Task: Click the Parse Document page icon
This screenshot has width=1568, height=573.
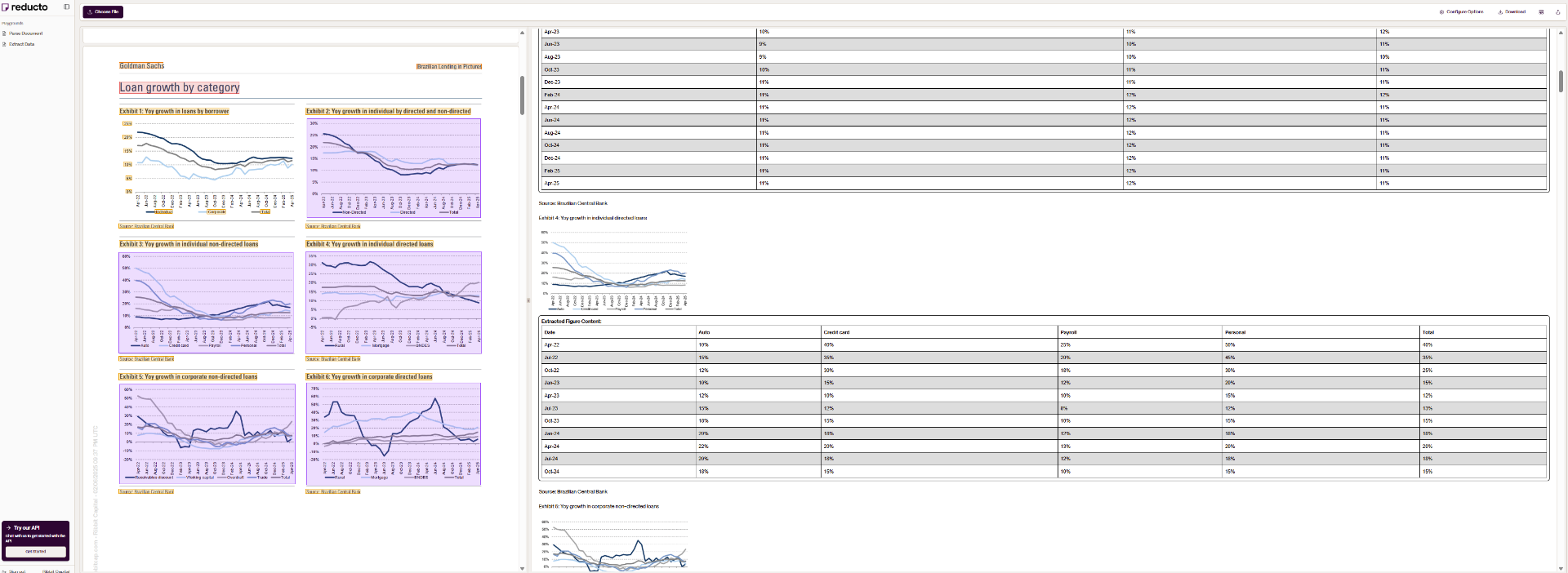Action: [x=4, y=33]
